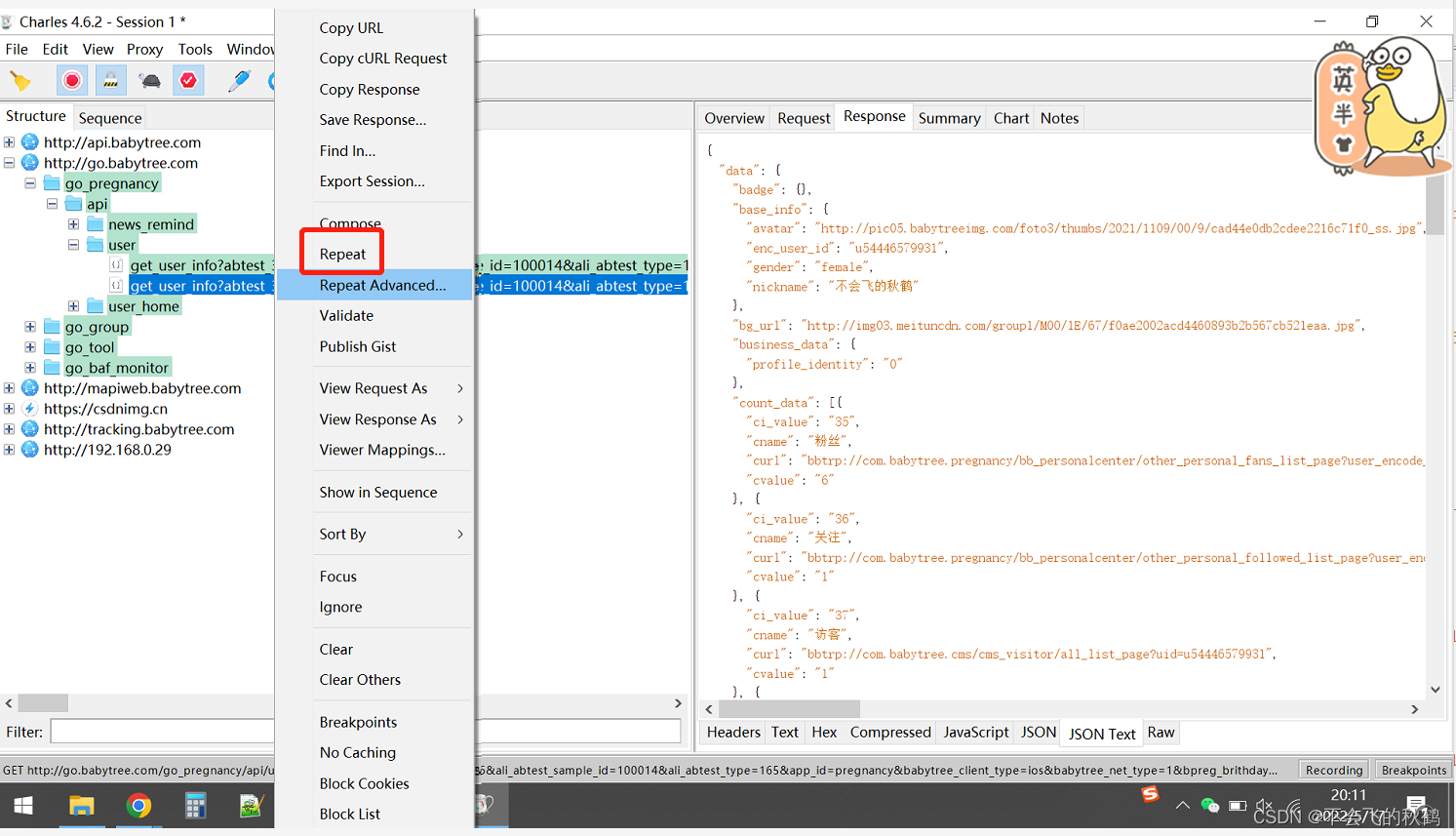This screenshot has height=836, width=1456.
Task: Switch to Raw view tab
Action: click(1161, 733)
